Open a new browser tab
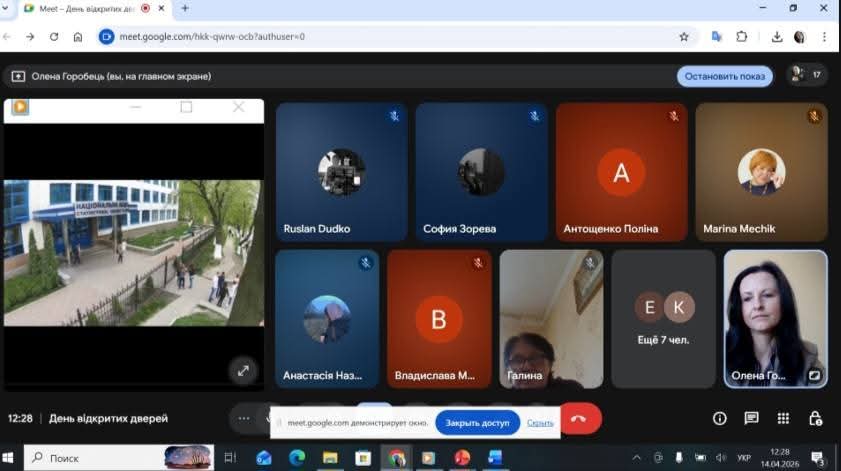This screenshot has height=471, width=841. [185, 8]
